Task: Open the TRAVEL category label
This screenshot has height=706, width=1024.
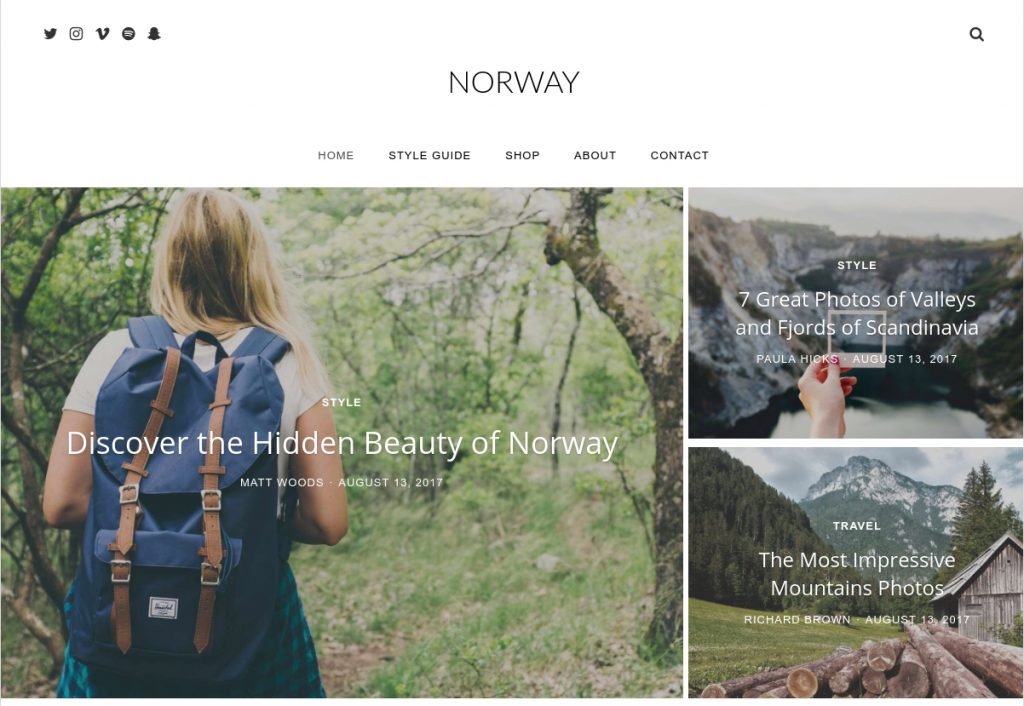Action: 857,526
